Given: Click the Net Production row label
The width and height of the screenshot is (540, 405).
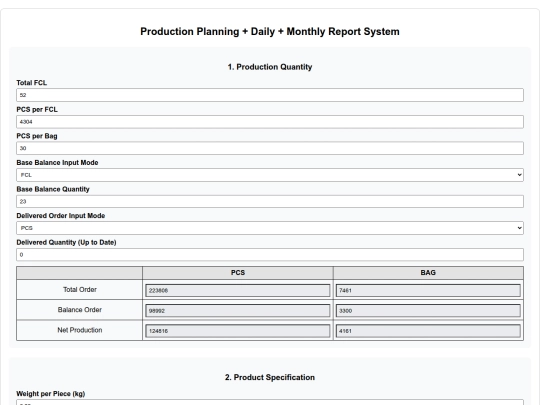Looking at the screenshot, I should point(80,330).
